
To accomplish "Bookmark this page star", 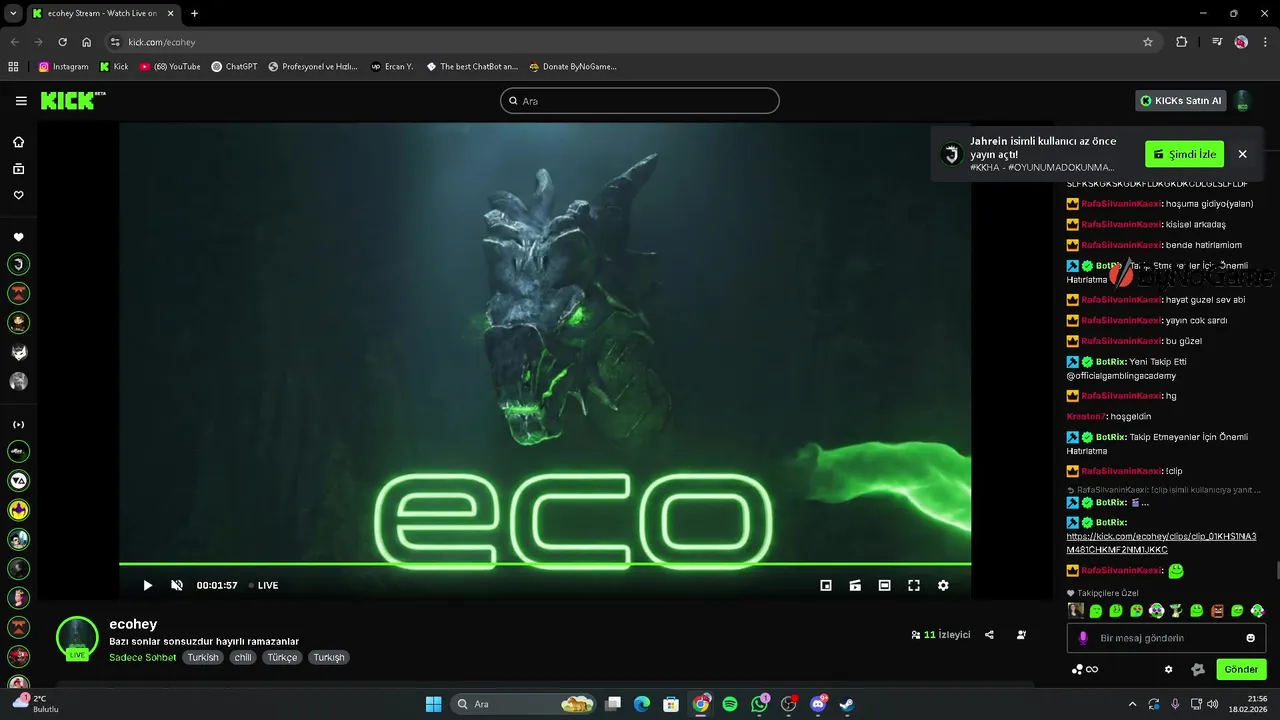I will tap(1148, 42).
